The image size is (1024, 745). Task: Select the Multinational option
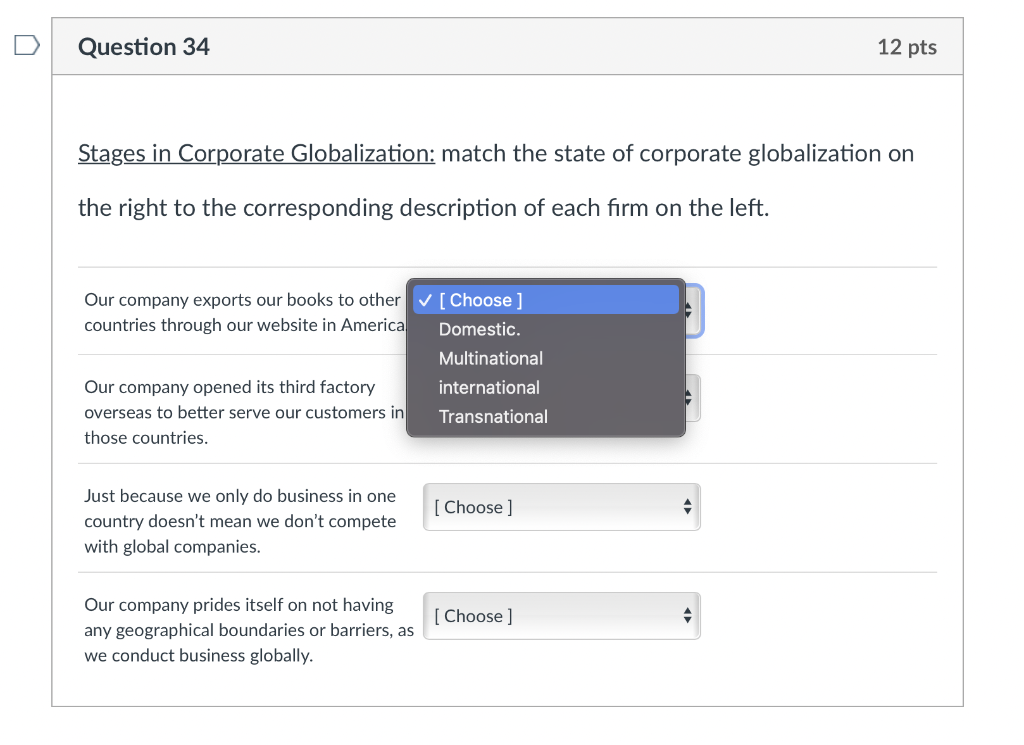click(491, 358)
